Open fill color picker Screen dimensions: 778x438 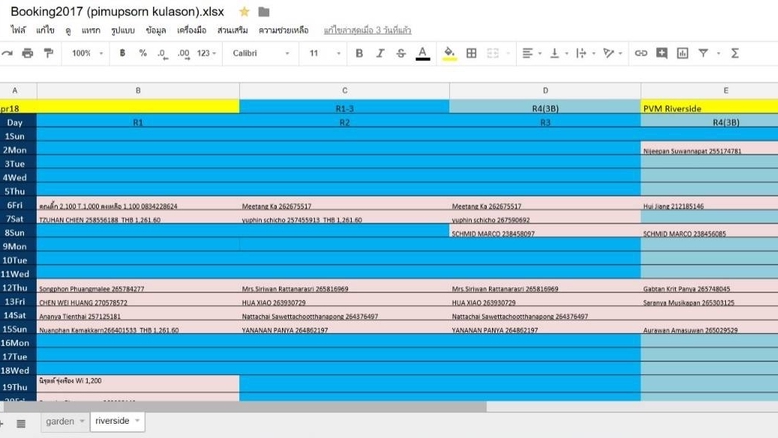450,53
